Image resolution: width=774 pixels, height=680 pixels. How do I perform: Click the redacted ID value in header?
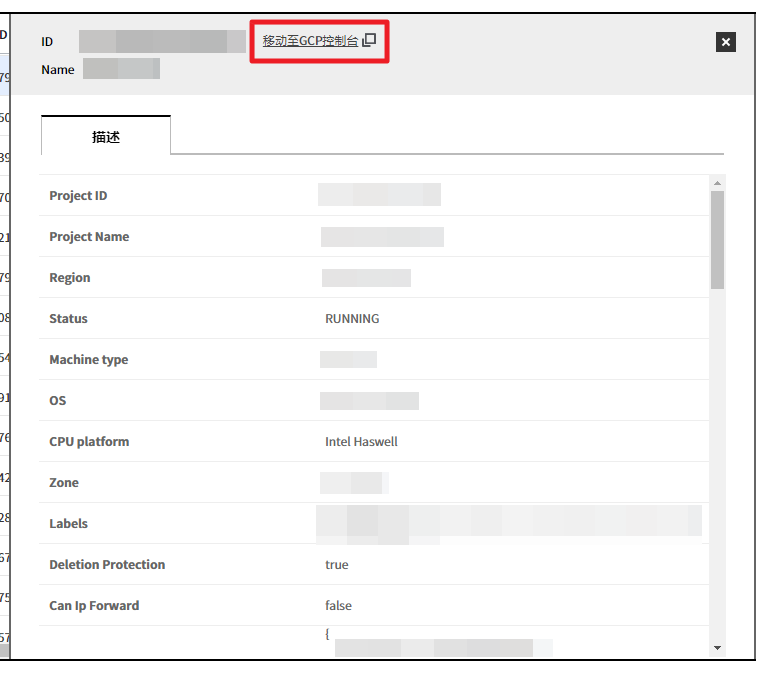coord(162,42)
